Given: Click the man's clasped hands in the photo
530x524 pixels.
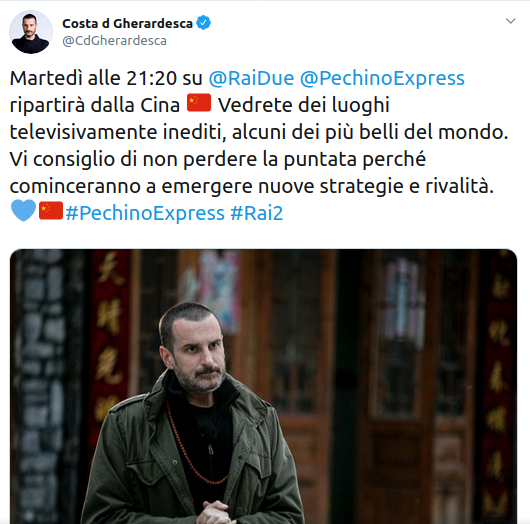Looking at the screenshot, I should (x=215, y=512).
